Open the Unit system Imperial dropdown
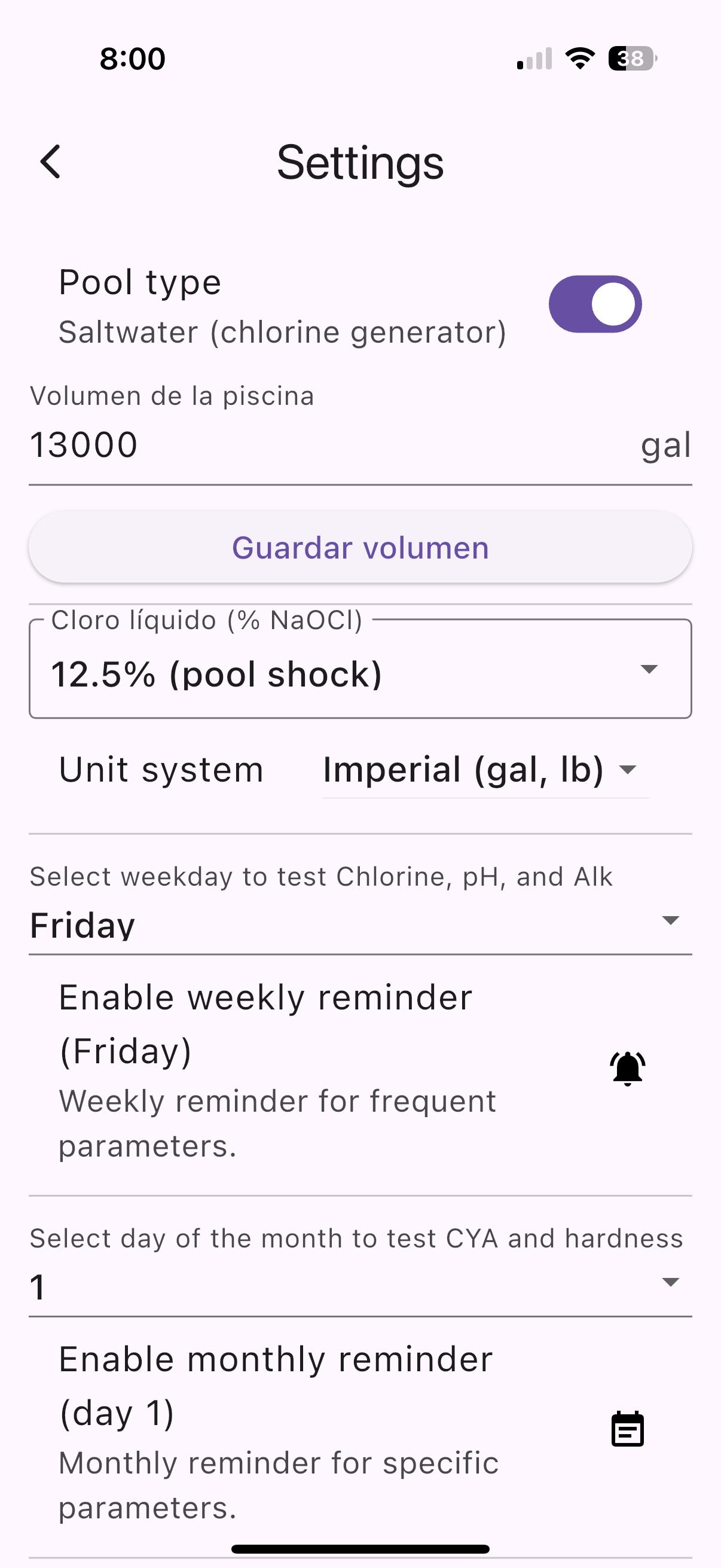This screenshot has width=721, height=1568. coord(485,770)
